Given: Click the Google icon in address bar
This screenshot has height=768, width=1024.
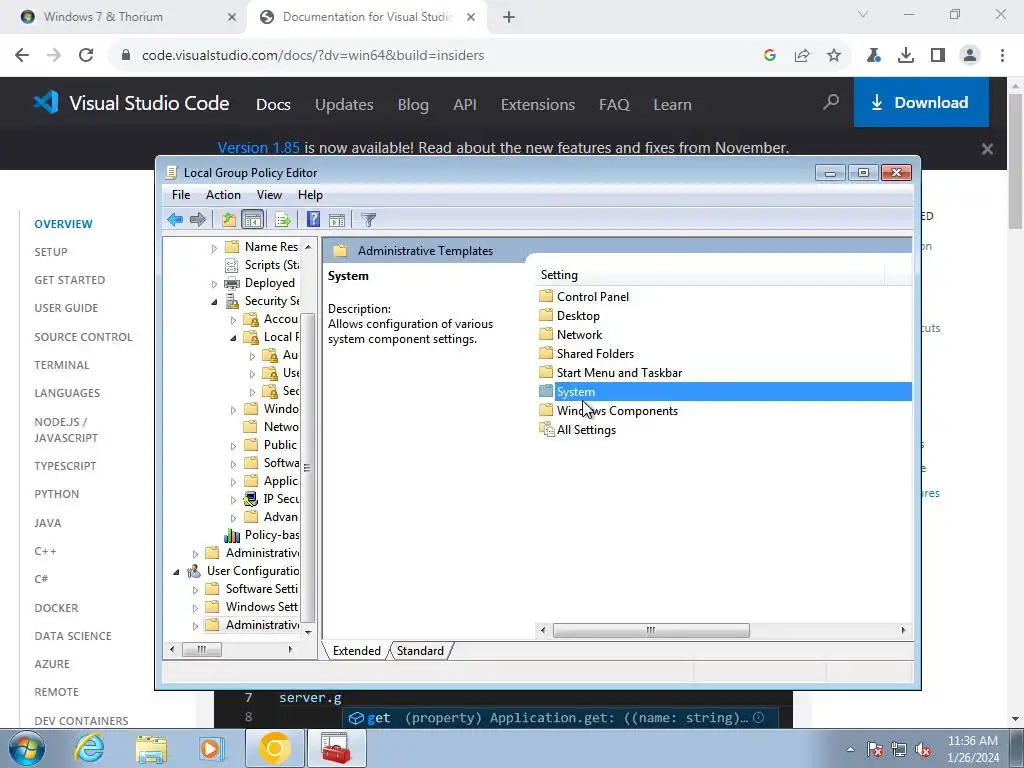Looking at the screenshot, I should [x=770, y=56].
